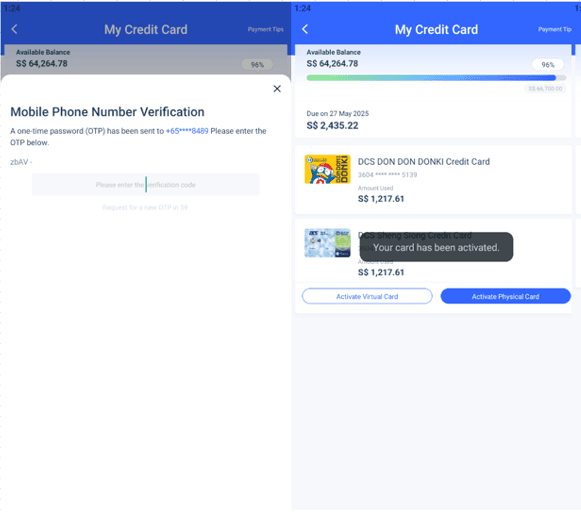Close the Mobile Phone Number Verification sheet
Image resolution: width=581 pixels, height=519 pixels.
coord(277,89)
